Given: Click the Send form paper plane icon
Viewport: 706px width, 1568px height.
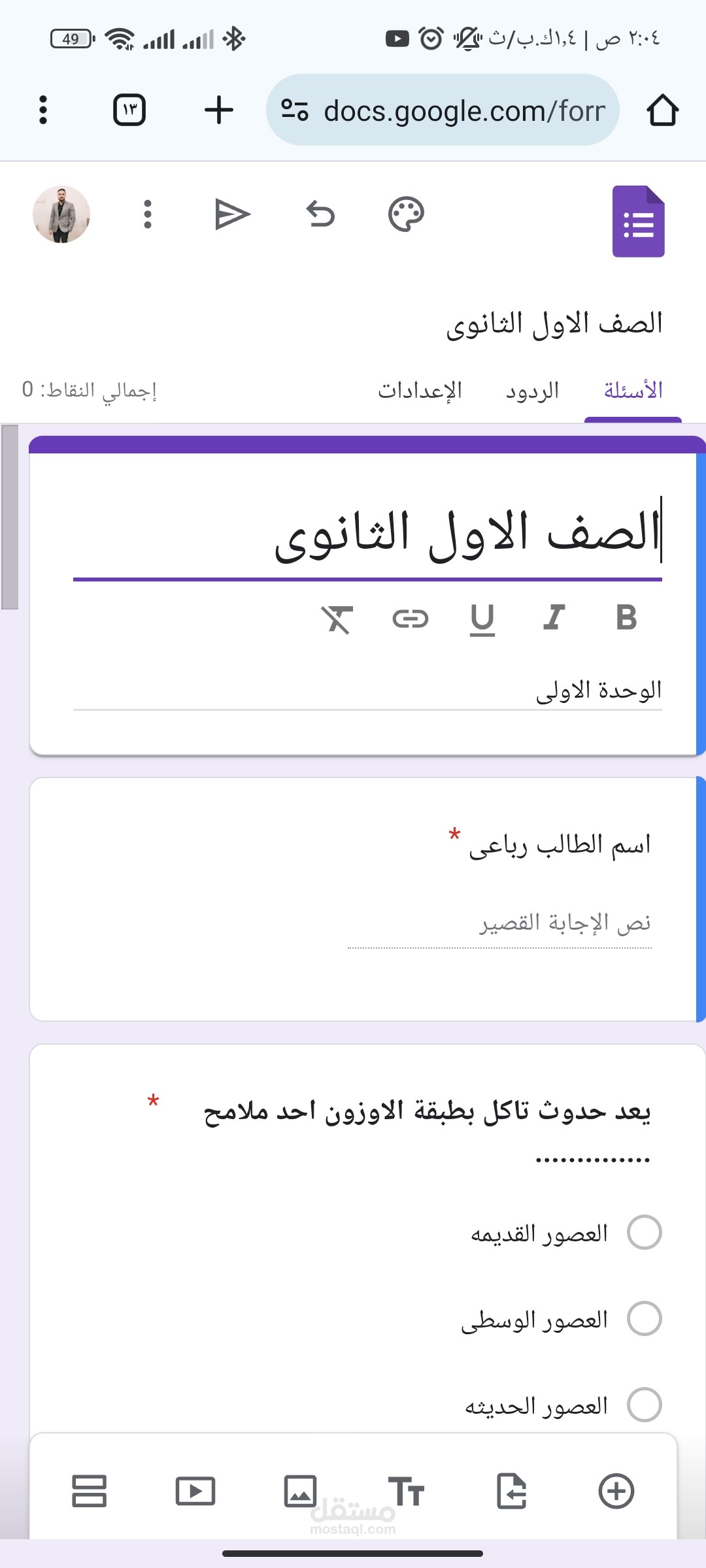Looking at the screenshot, I should (x=233, y=214).
